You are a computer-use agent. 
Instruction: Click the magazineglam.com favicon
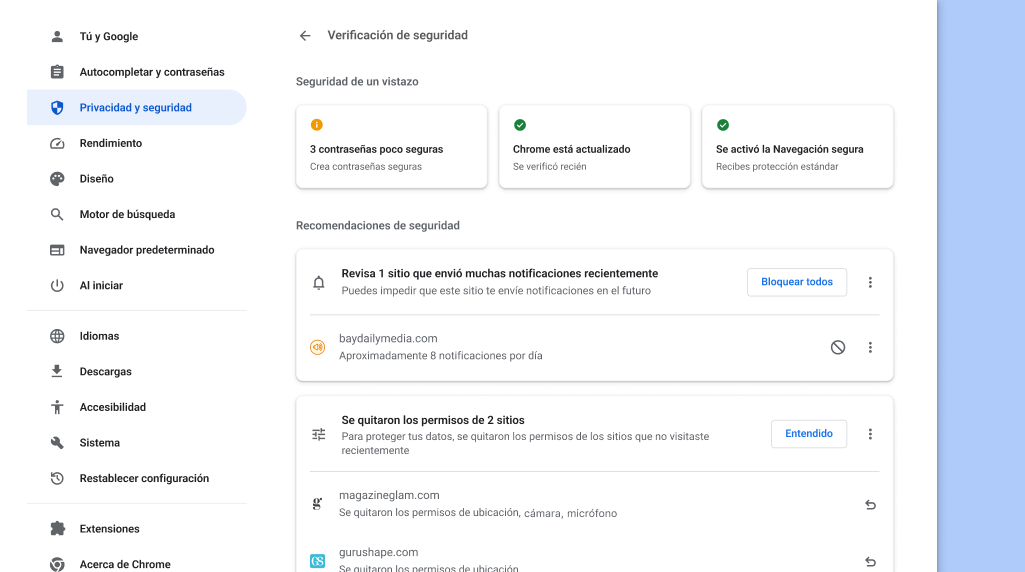pyautogui.click(x=317, y=504)
